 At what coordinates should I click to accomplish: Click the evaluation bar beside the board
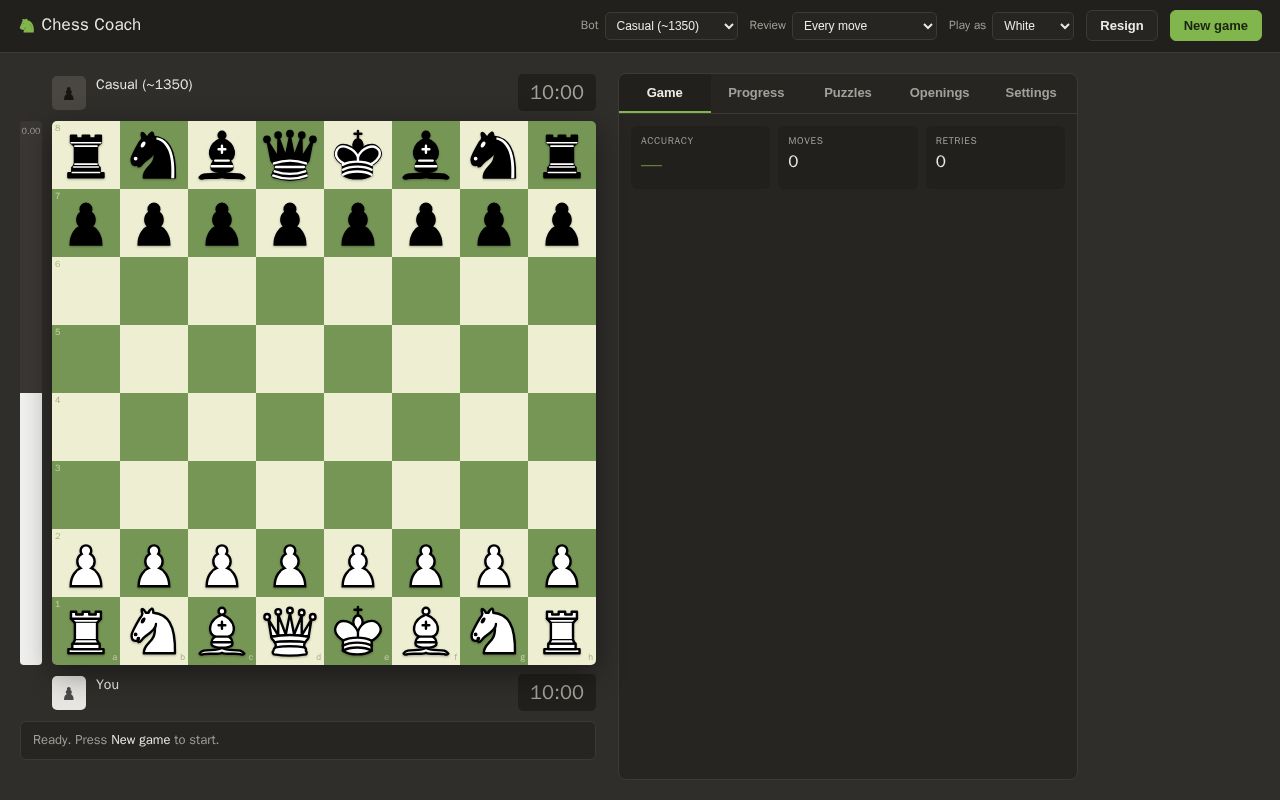[x=31, y=393]
